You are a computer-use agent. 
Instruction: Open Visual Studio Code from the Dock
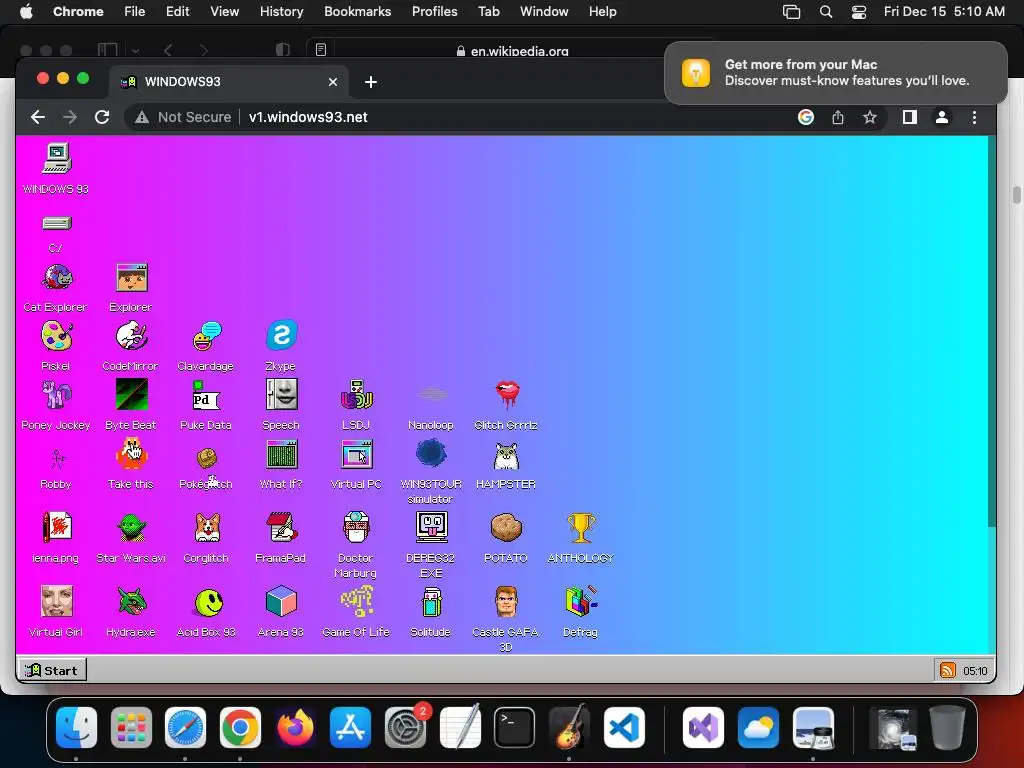click(x=624, y=728)
